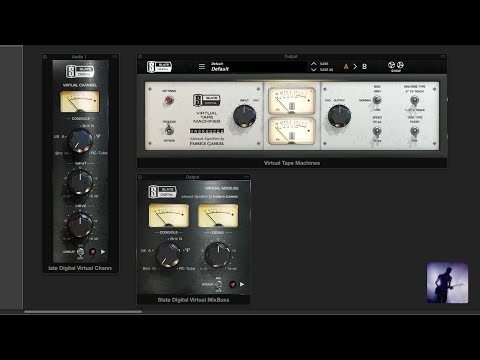Flip the Tape Type toggle switch
The height and width of the screenshot is (360, 480).
(x=414, y=131)
